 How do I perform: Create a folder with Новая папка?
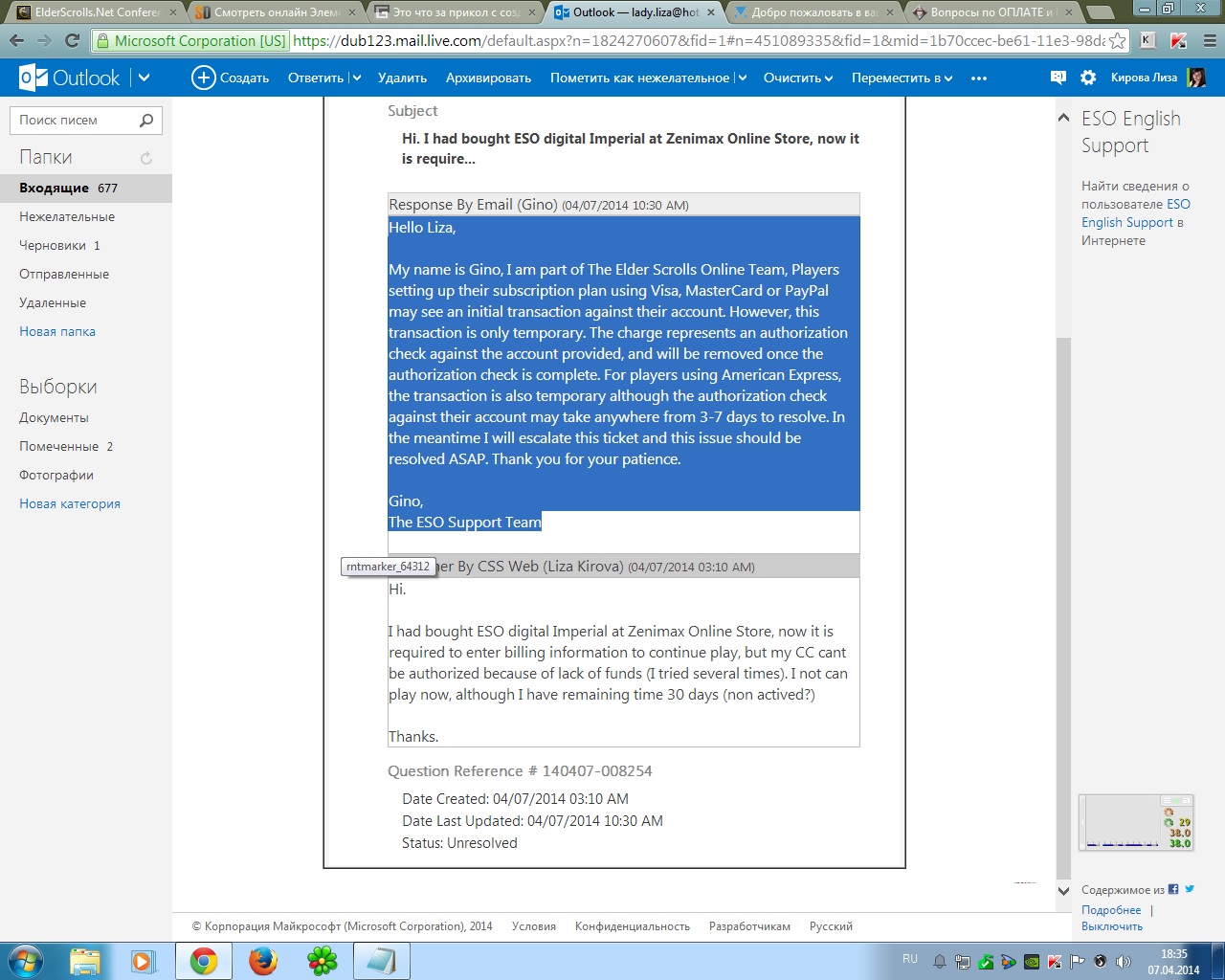(57, 331)
